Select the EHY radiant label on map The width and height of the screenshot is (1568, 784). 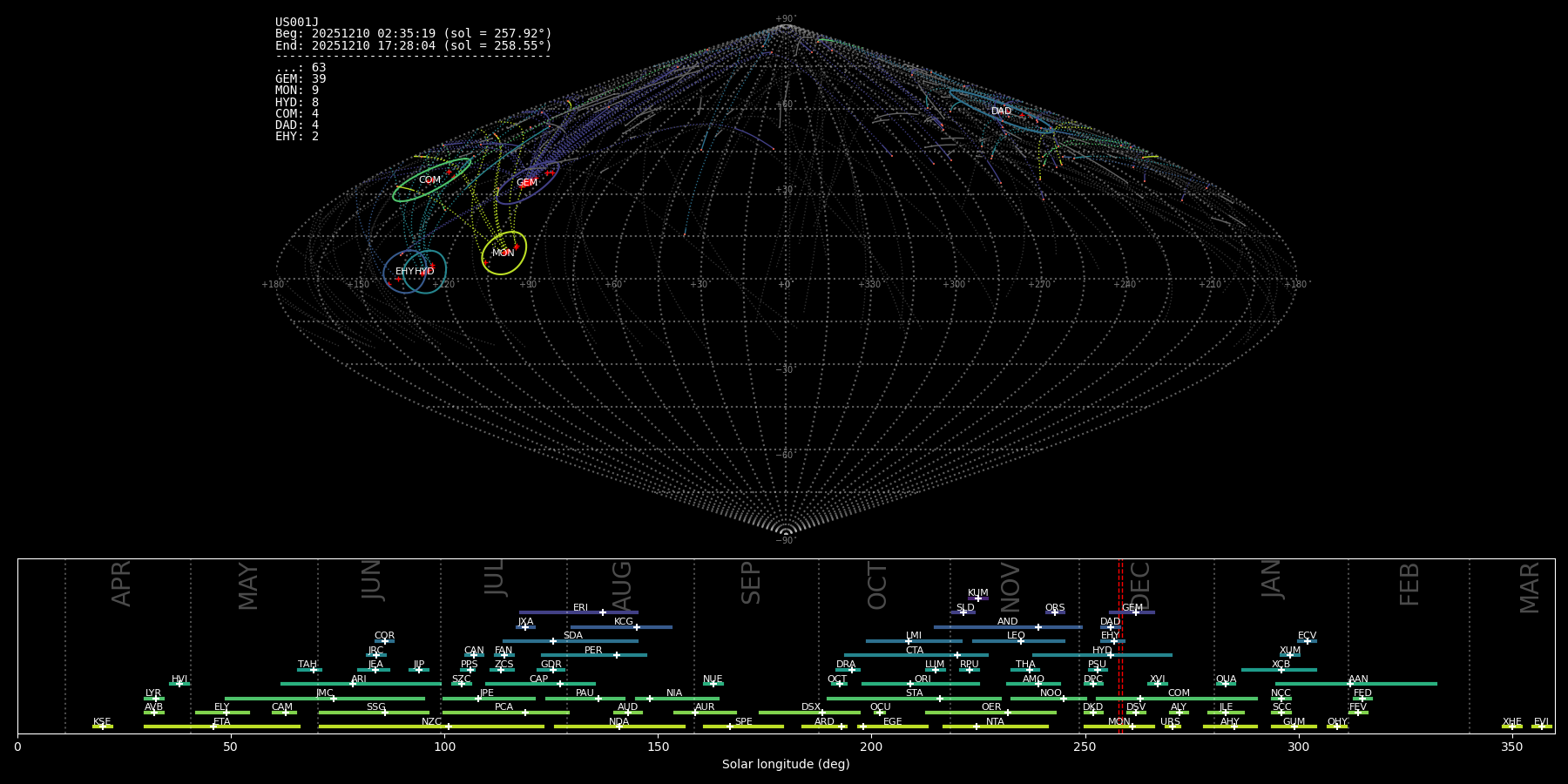click(404, 272)
